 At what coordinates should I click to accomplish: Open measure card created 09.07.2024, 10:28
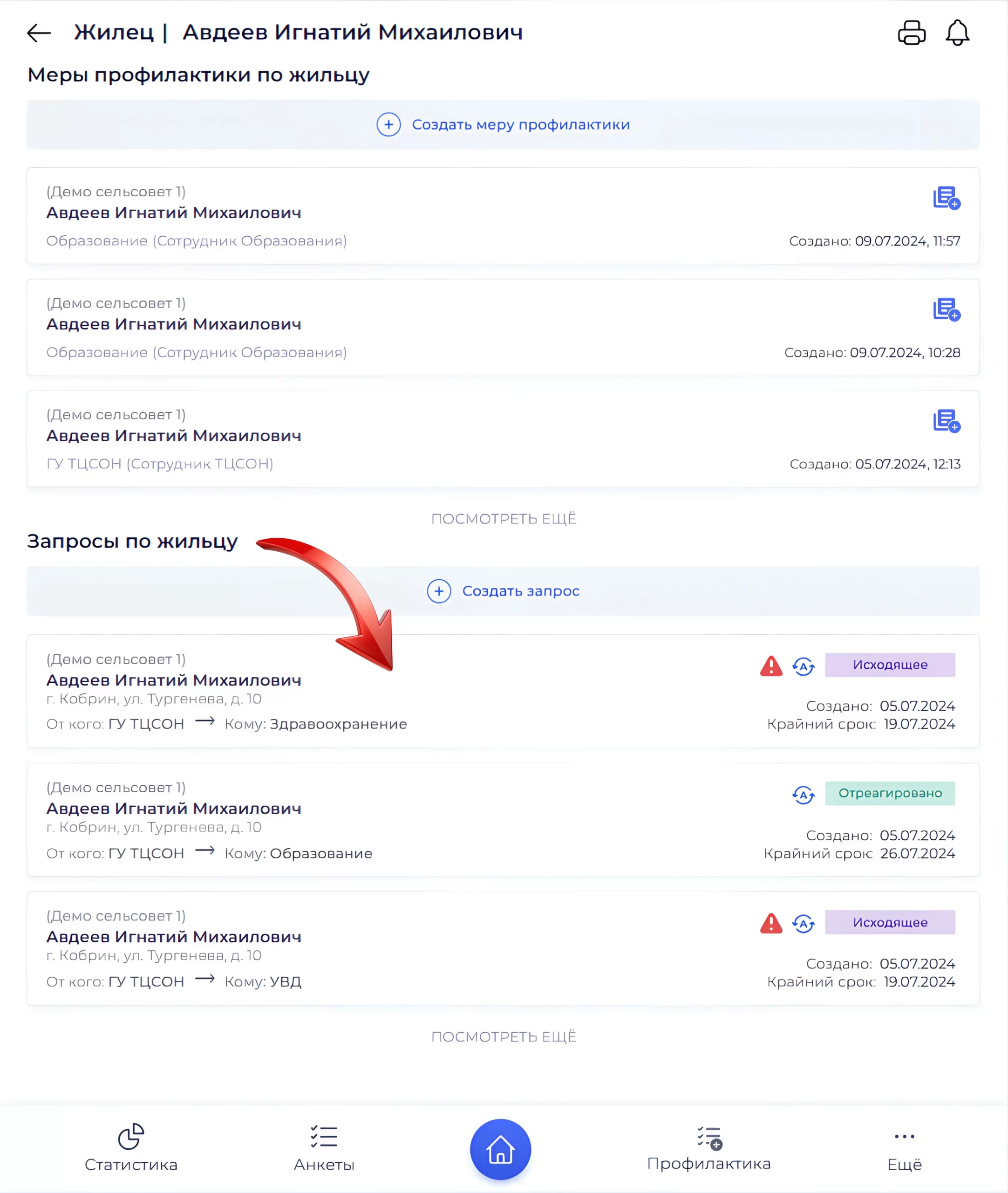pyautogui.click(x=503, y=327)
